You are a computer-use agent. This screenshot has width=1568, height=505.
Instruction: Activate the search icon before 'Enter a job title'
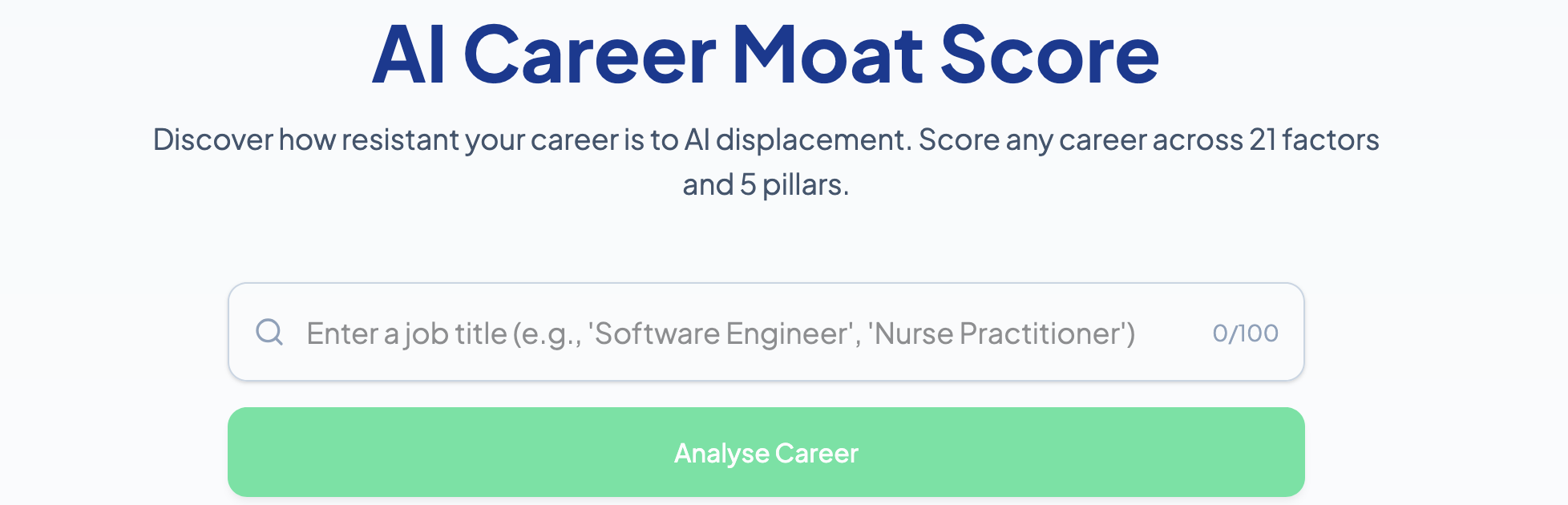[x=269, y=332]
